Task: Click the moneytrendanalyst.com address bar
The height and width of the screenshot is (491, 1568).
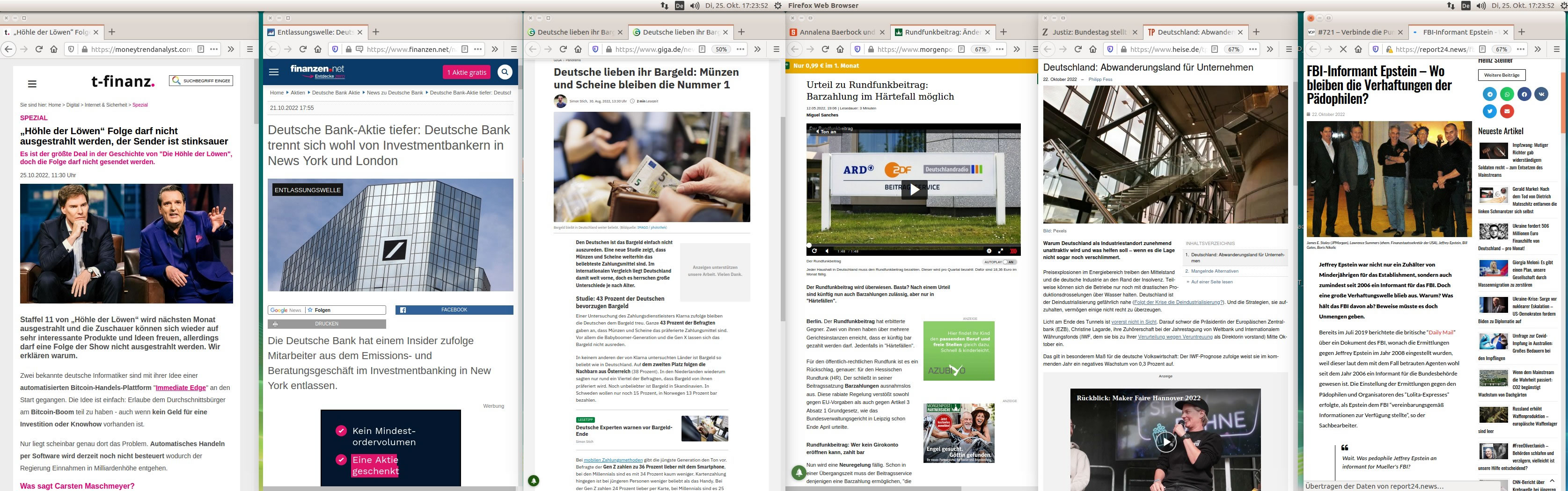Action: [x=141, y=49]
